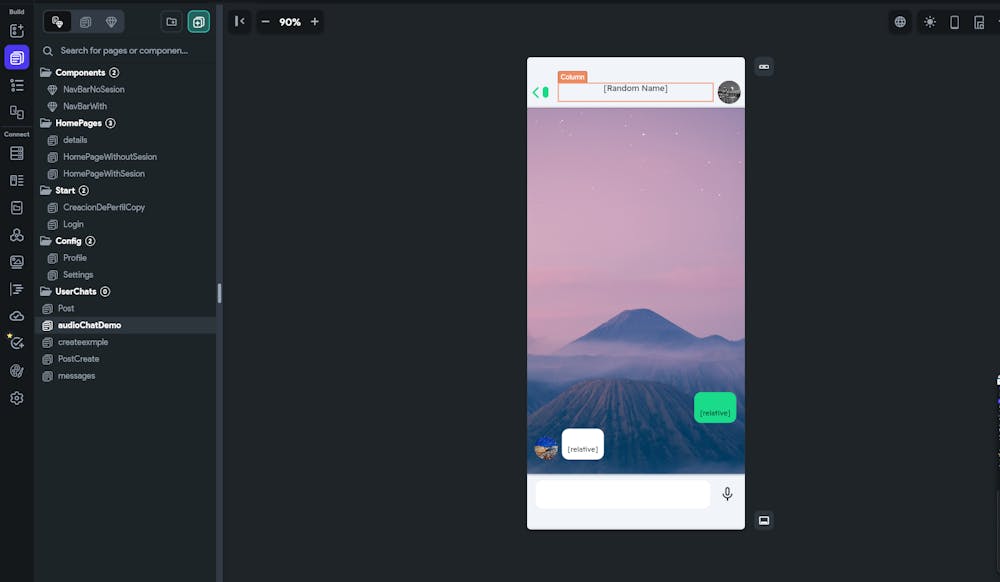Select the phone device preview icon
The height and width of the screenshot is (582, 1000).
[954, 22]
